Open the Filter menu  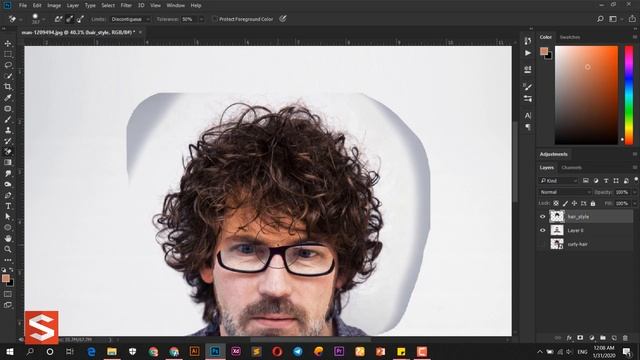[x=126, y=5]
